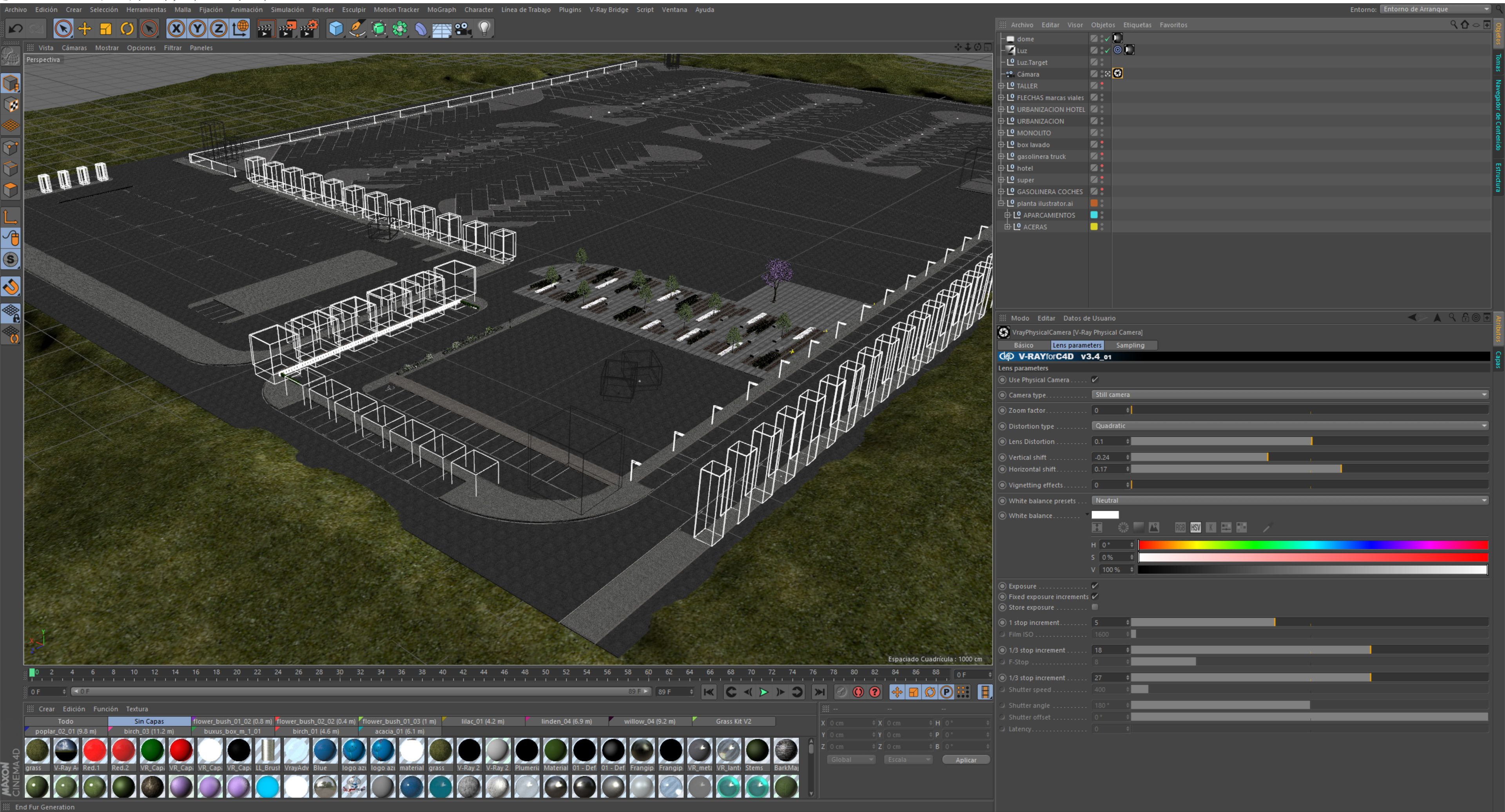Select Grass Kit V2 material layer
The image size is (1505, 812).
pos(733,721)
